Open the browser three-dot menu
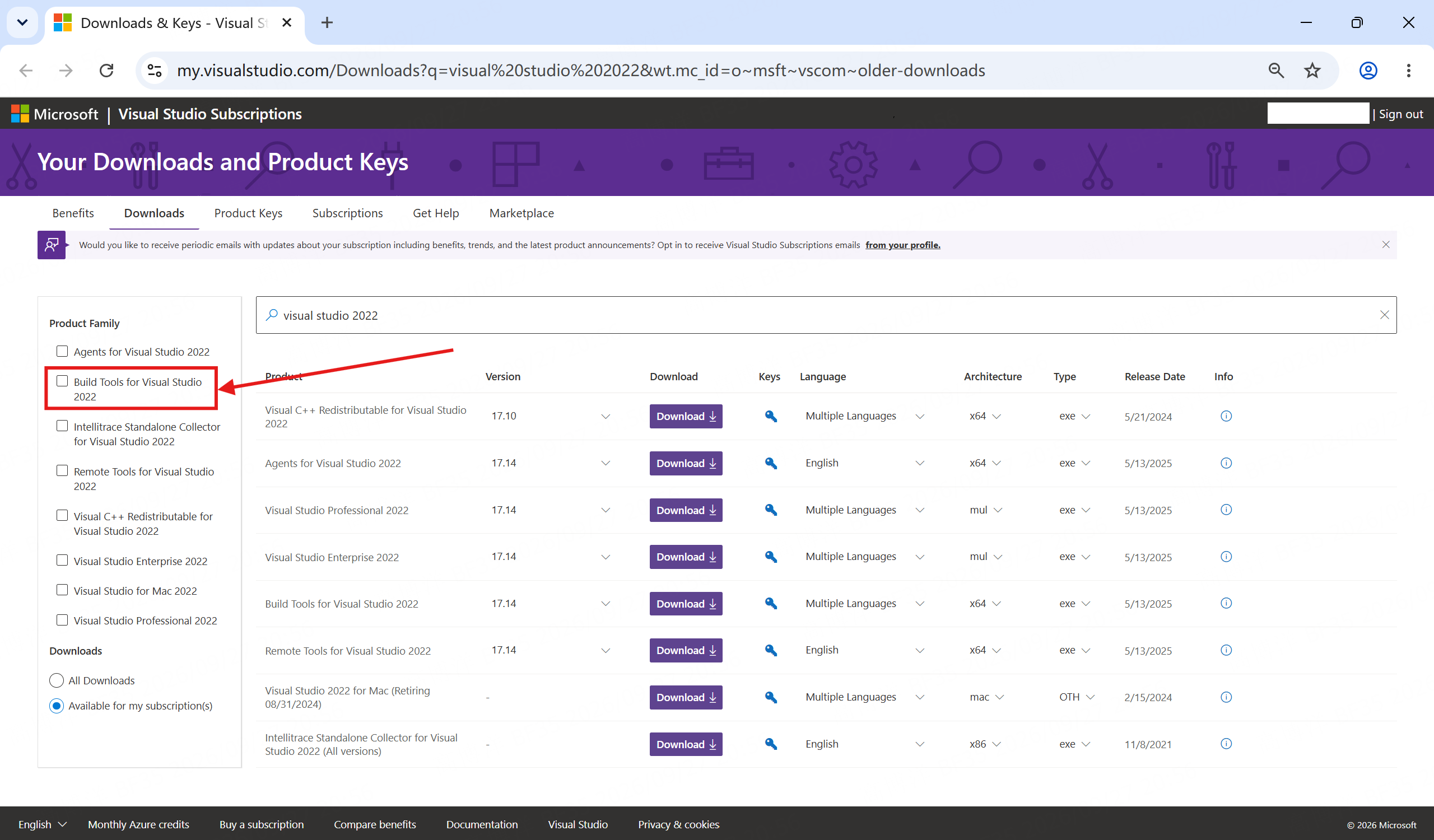 (1408, 71)
